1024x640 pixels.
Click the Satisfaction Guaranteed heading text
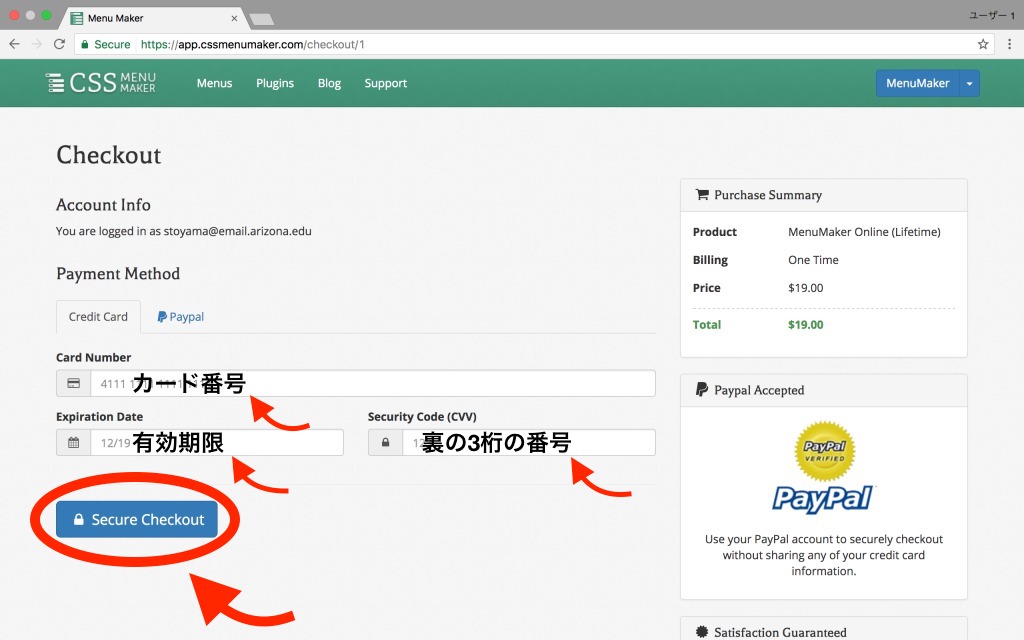(x=780, y=632)
